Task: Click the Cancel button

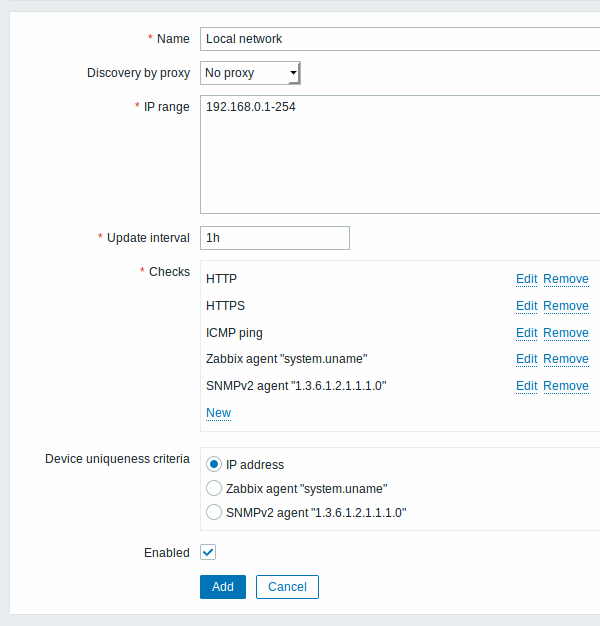Action: [x=287, y=587]
